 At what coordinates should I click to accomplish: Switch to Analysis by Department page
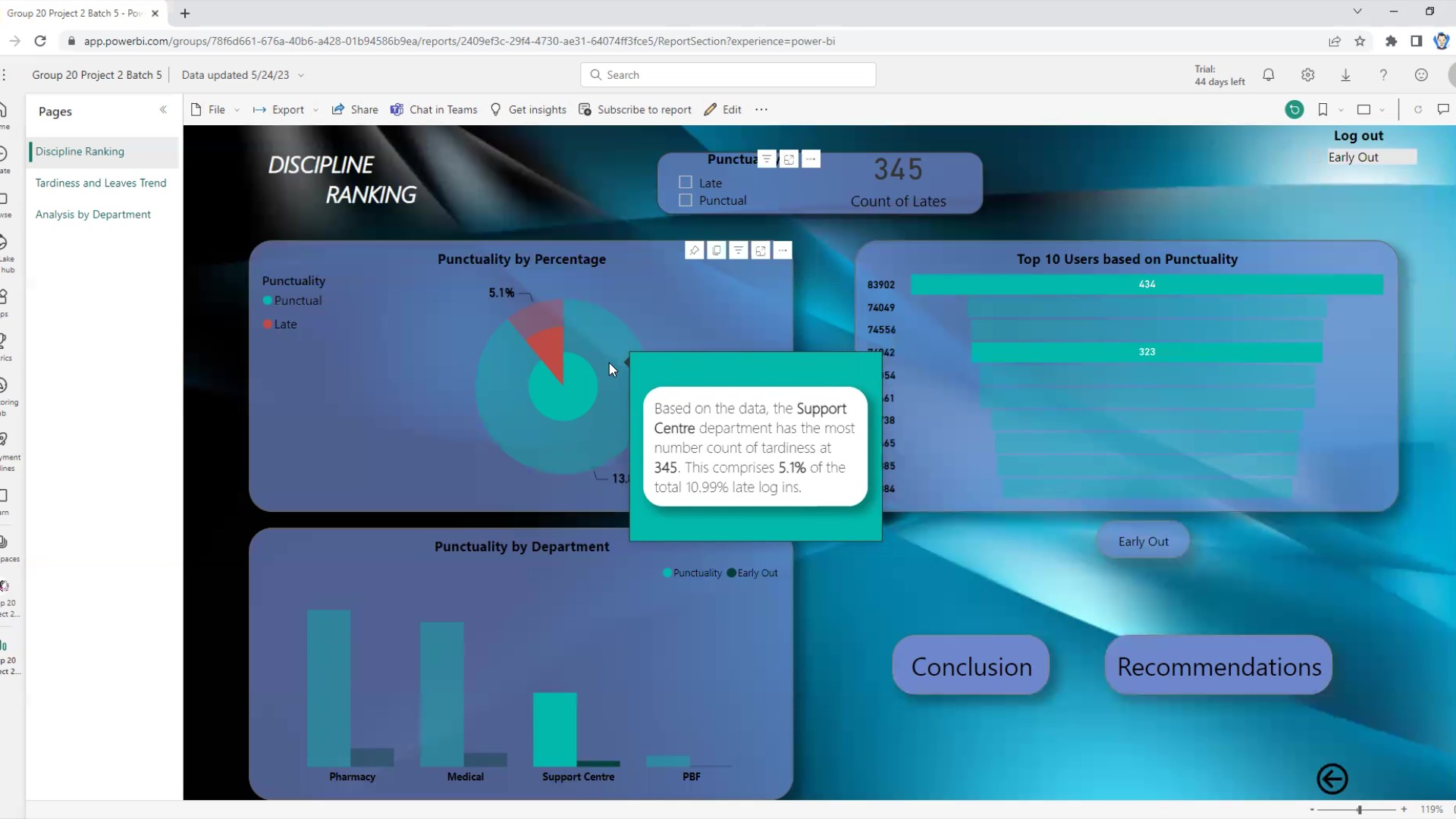(x=93, y=215)
